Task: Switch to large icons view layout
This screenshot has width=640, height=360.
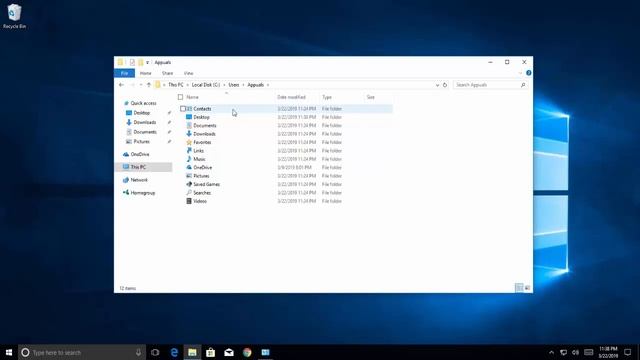Action: [527, 288]
